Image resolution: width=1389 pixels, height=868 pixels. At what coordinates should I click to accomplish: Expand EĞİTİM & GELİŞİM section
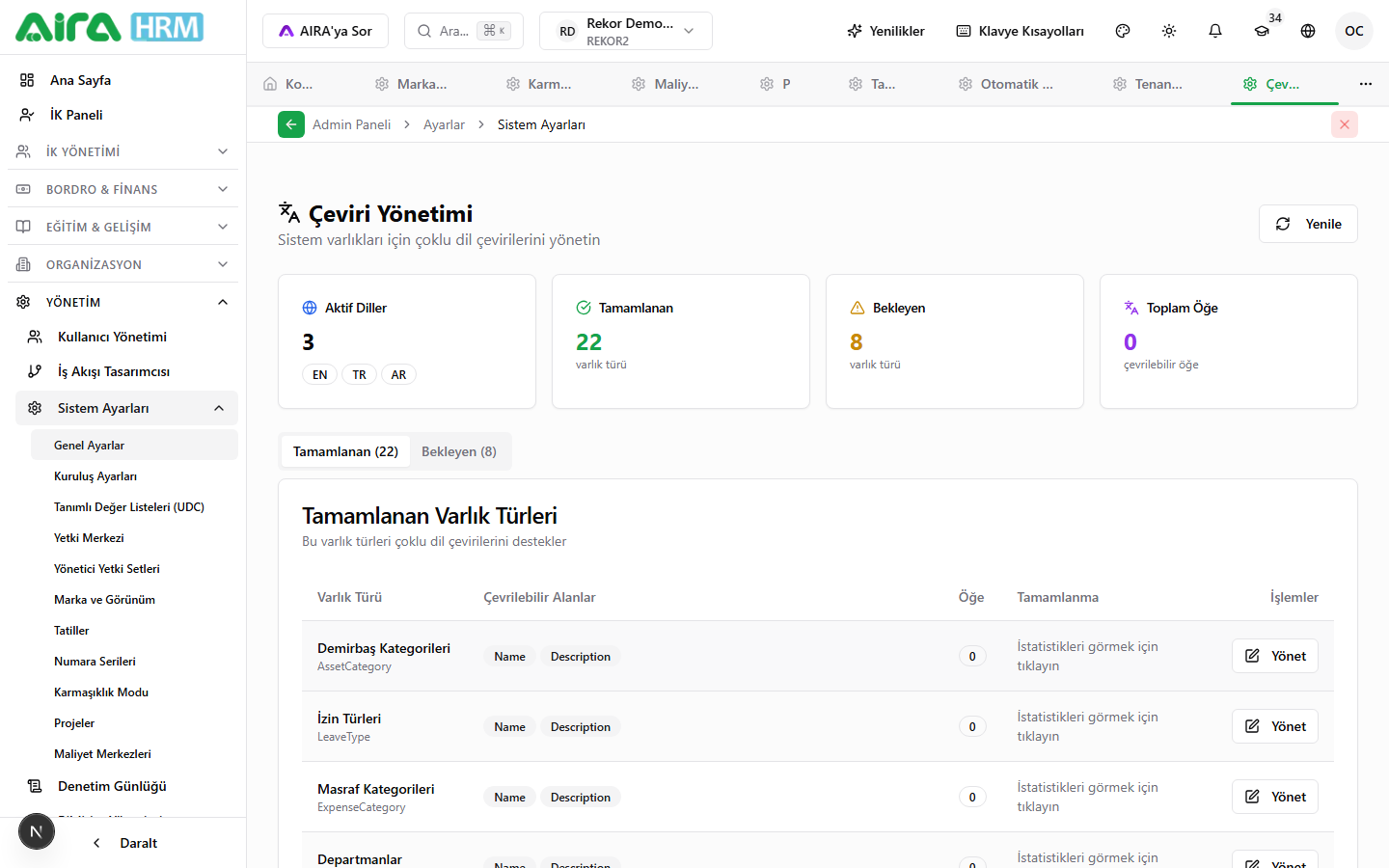[123, 227]
